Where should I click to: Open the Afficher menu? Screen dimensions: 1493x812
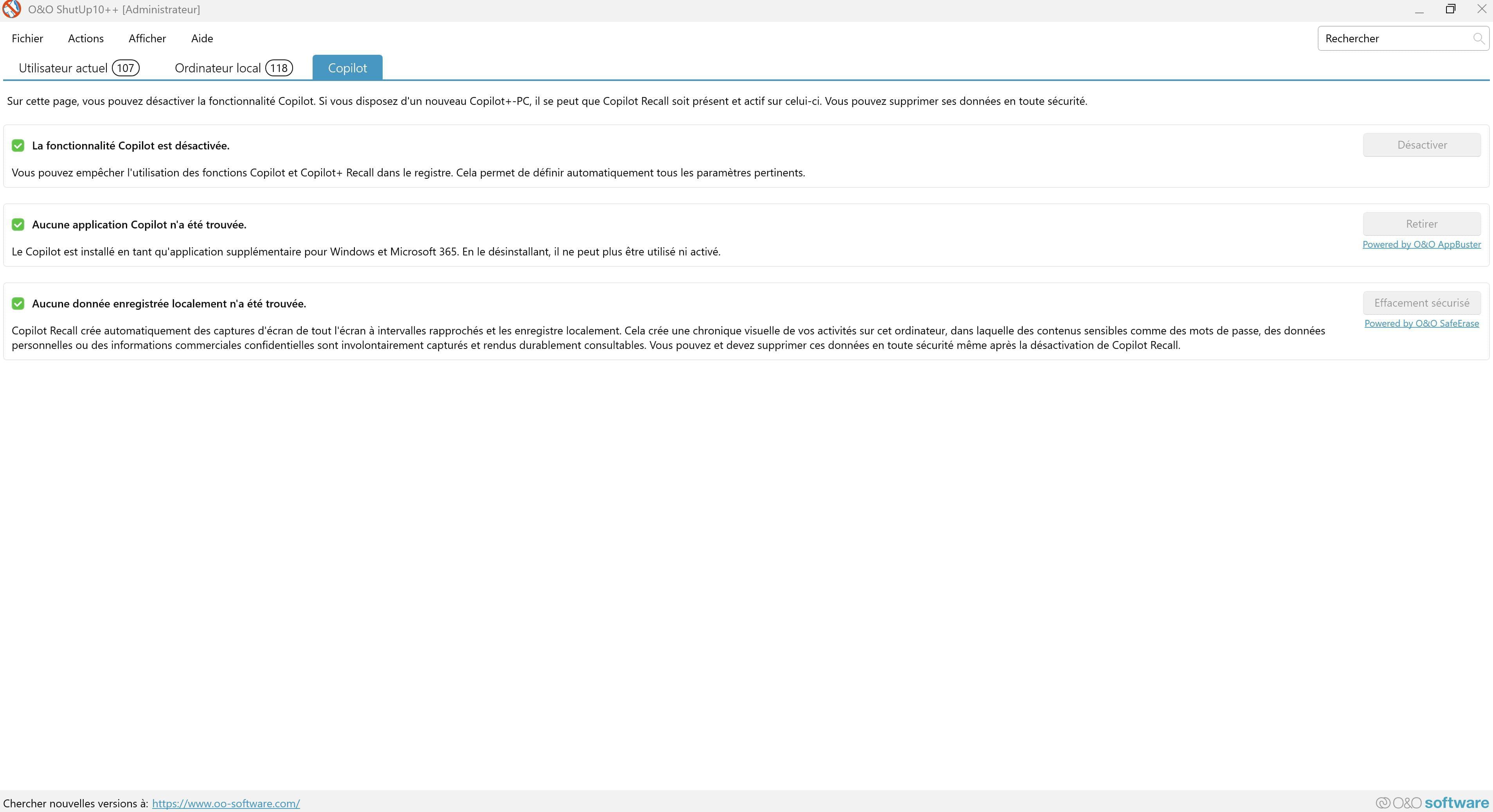point(147,38)
